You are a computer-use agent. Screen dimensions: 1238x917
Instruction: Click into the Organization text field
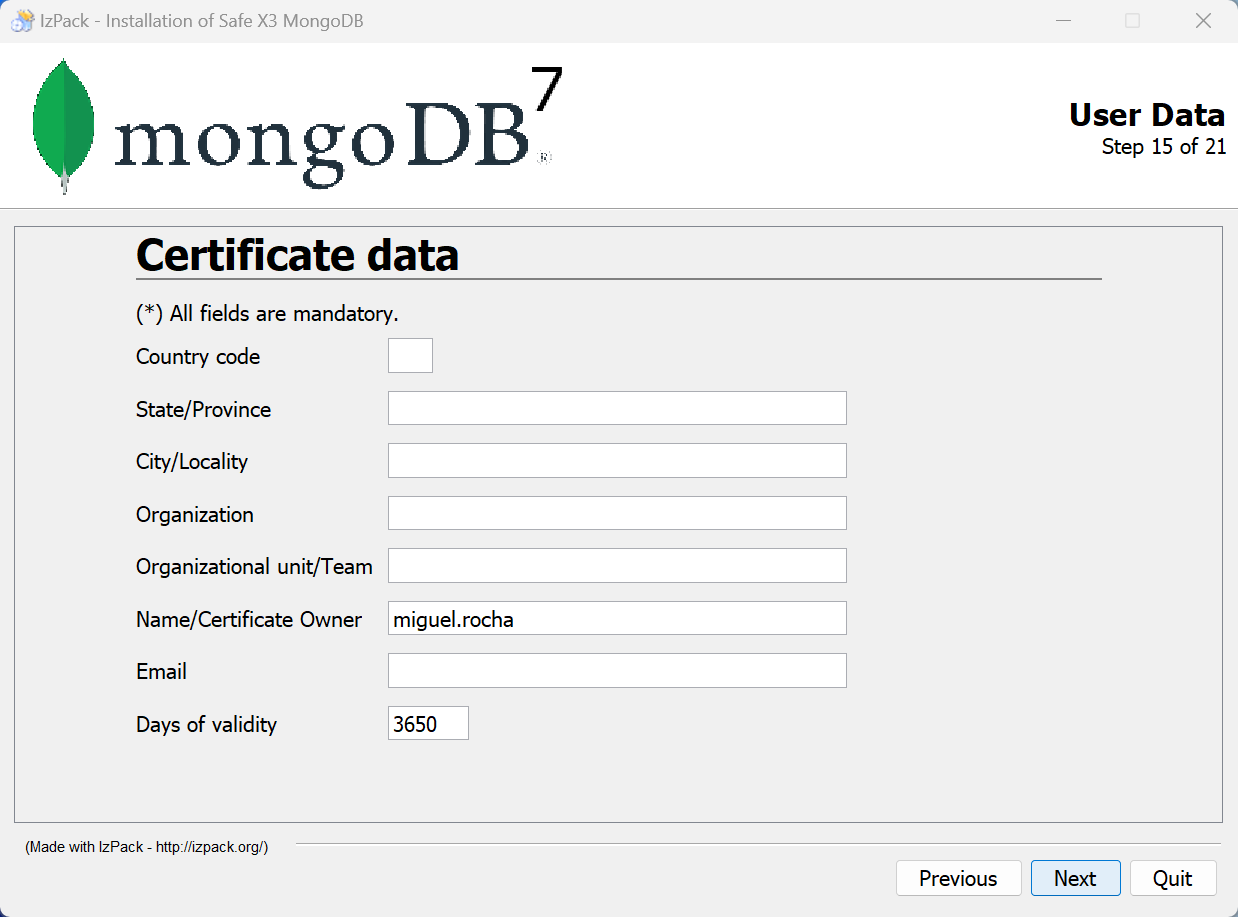click(x=617, y=514)
